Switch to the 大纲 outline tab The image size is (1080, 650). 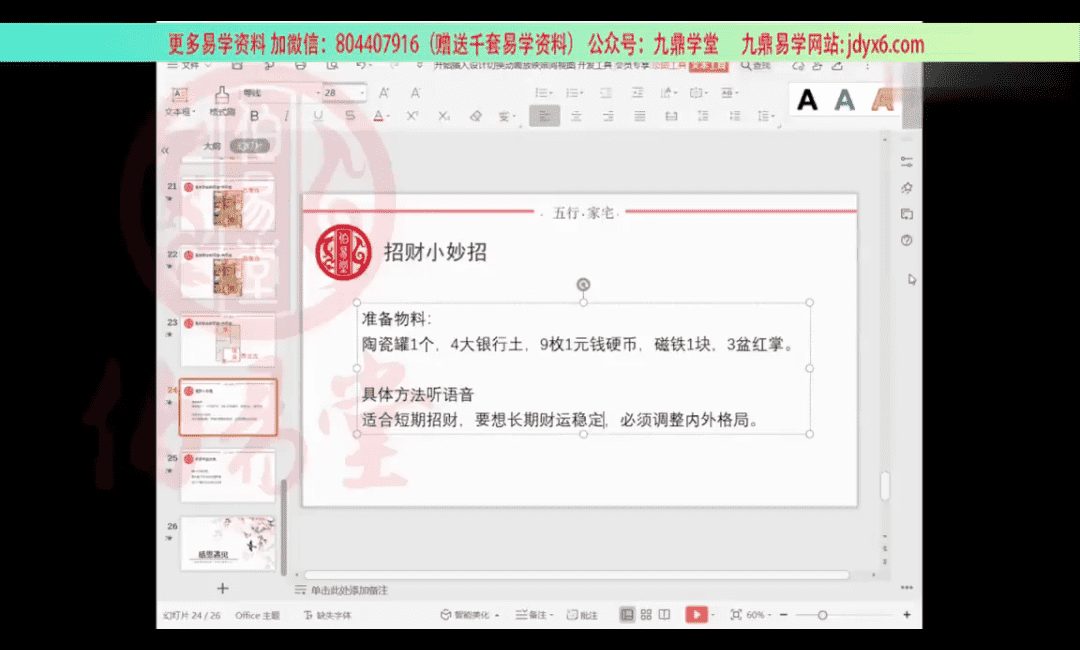tap(212, 146)
